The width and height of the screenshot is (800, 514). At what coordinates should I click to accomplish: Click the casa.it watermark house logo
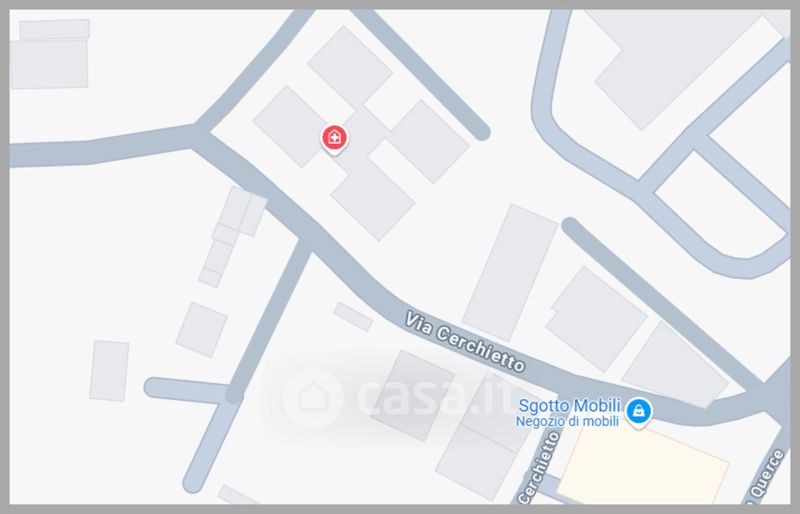click(313, 398)
